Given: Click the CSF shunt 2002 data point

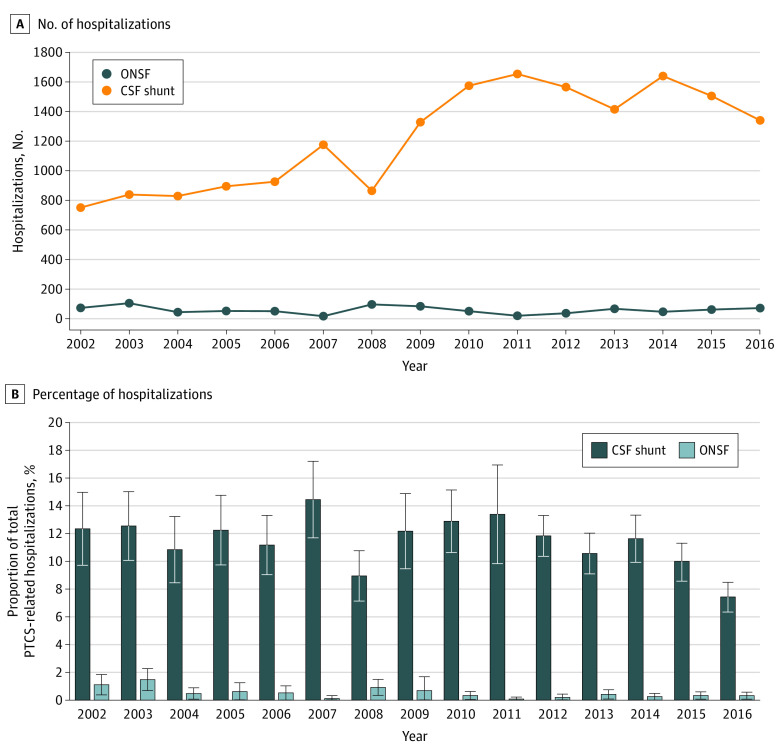Looking at the screenshot, I should 81,207.
